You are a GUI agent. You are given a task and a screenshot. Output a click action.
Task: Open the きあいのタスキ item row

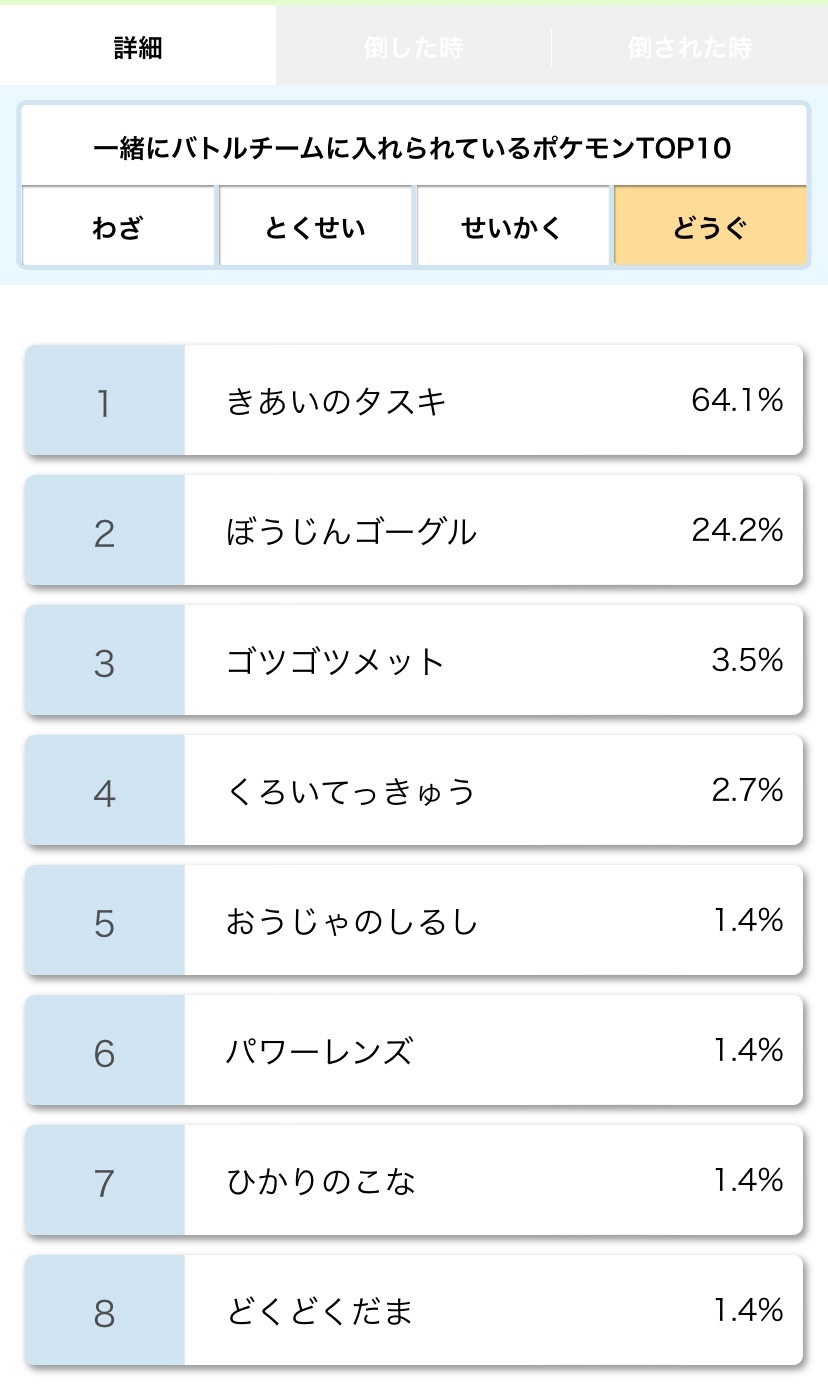tap(414, 401)
